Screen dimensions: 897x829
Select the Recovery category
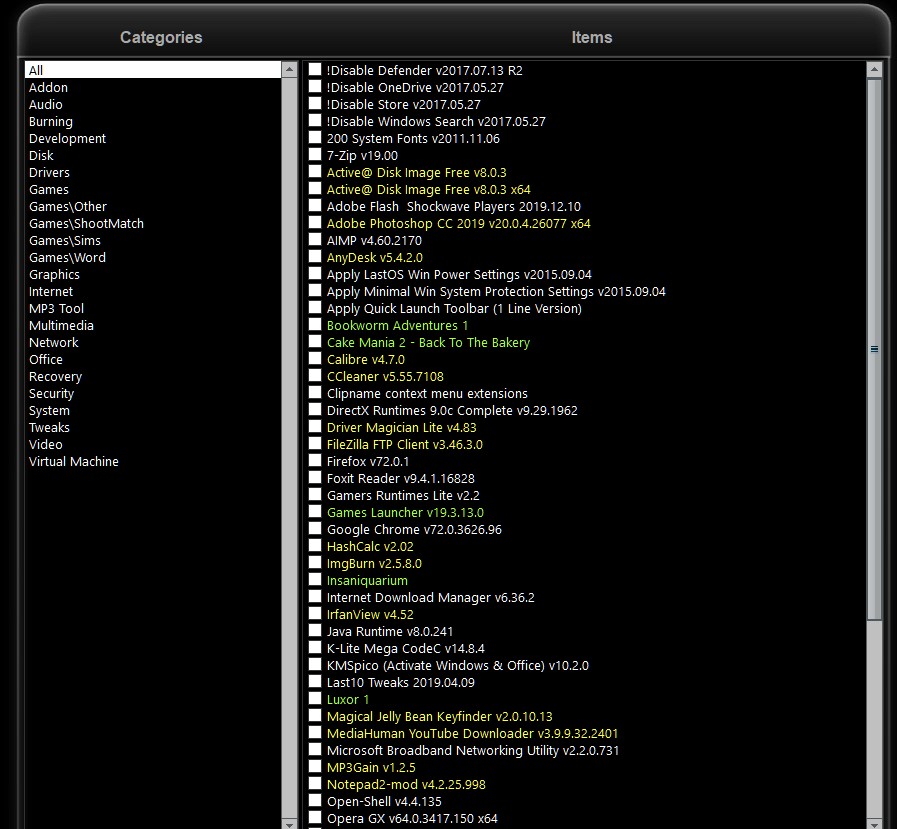click(x=55, y=376)
